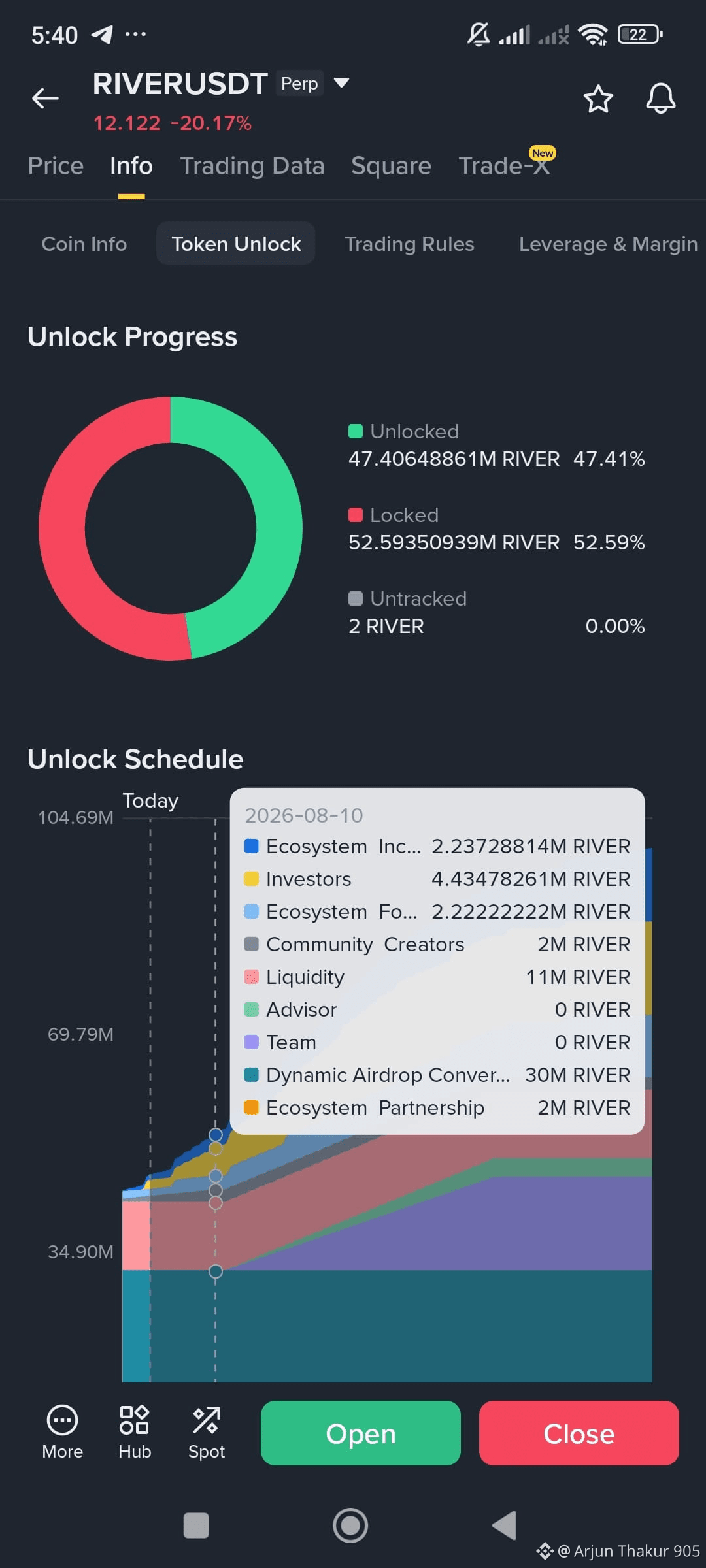Select the Perp contract type label
Image resolution: width=706 pixels, height=1568 pixels.
[x=299, y=84]
